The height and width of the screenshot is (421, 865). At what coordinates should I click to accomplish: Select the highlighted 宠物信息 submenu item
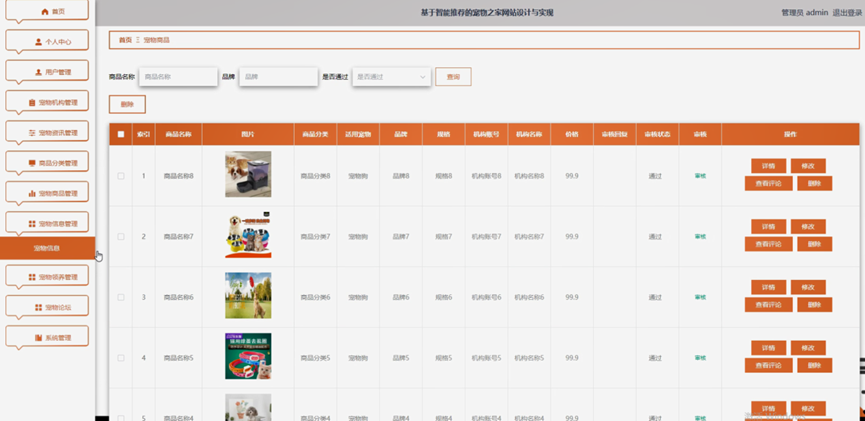tap(47, 248)
